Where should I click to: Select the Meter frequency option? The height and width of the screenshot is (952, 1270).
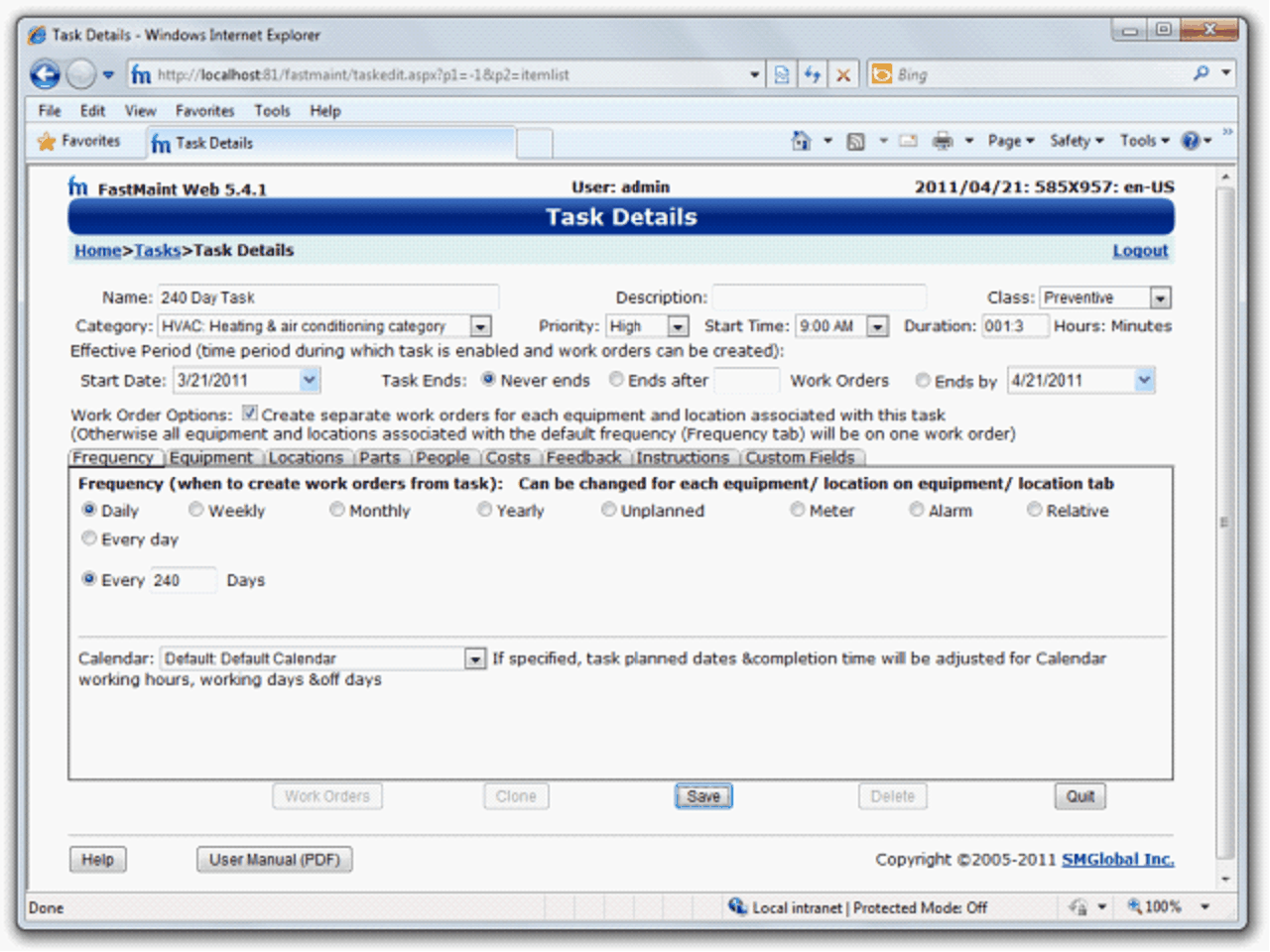tap(798, 509)
